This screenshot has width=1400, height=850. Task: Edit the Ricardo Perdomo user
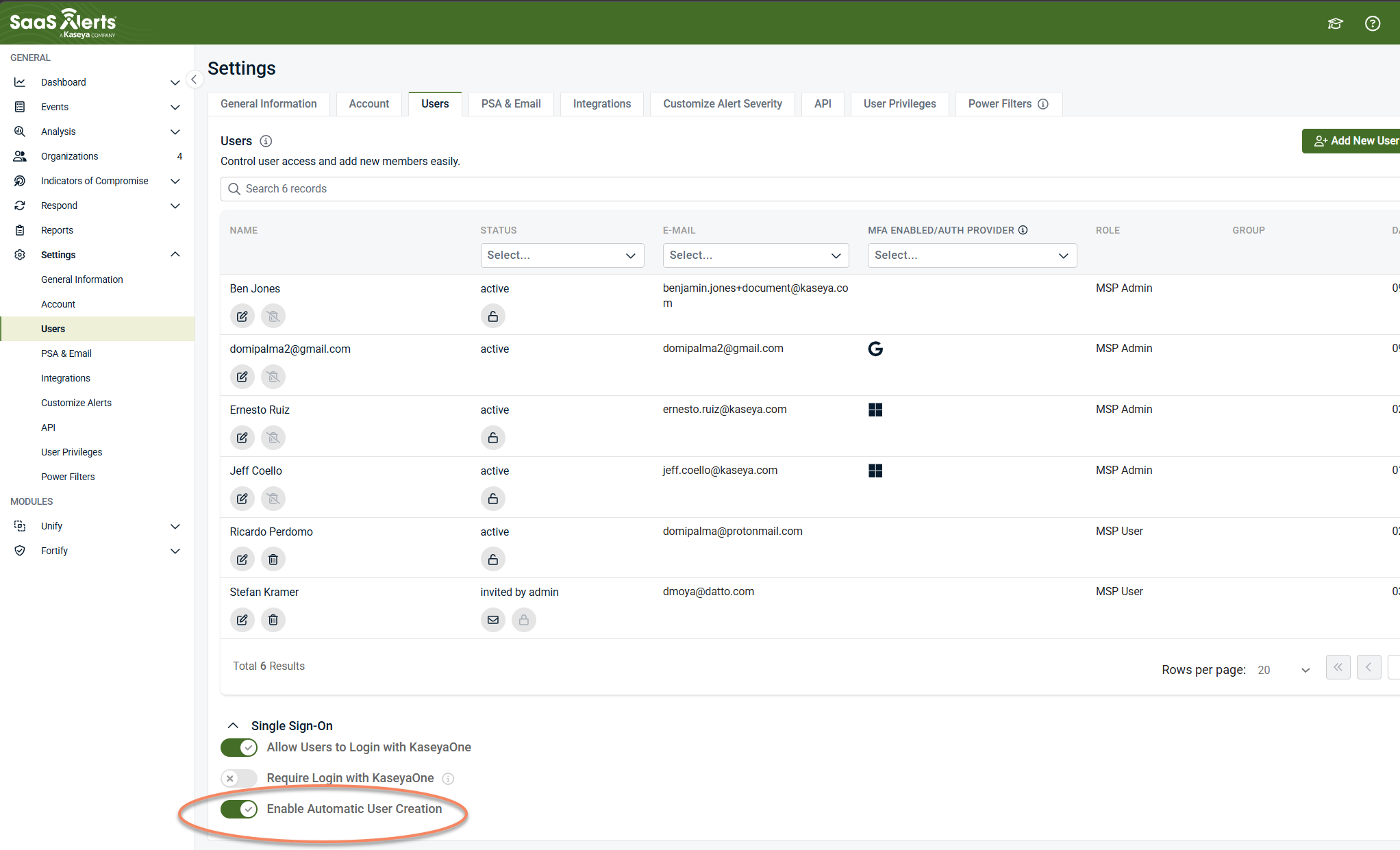(242, 560)
